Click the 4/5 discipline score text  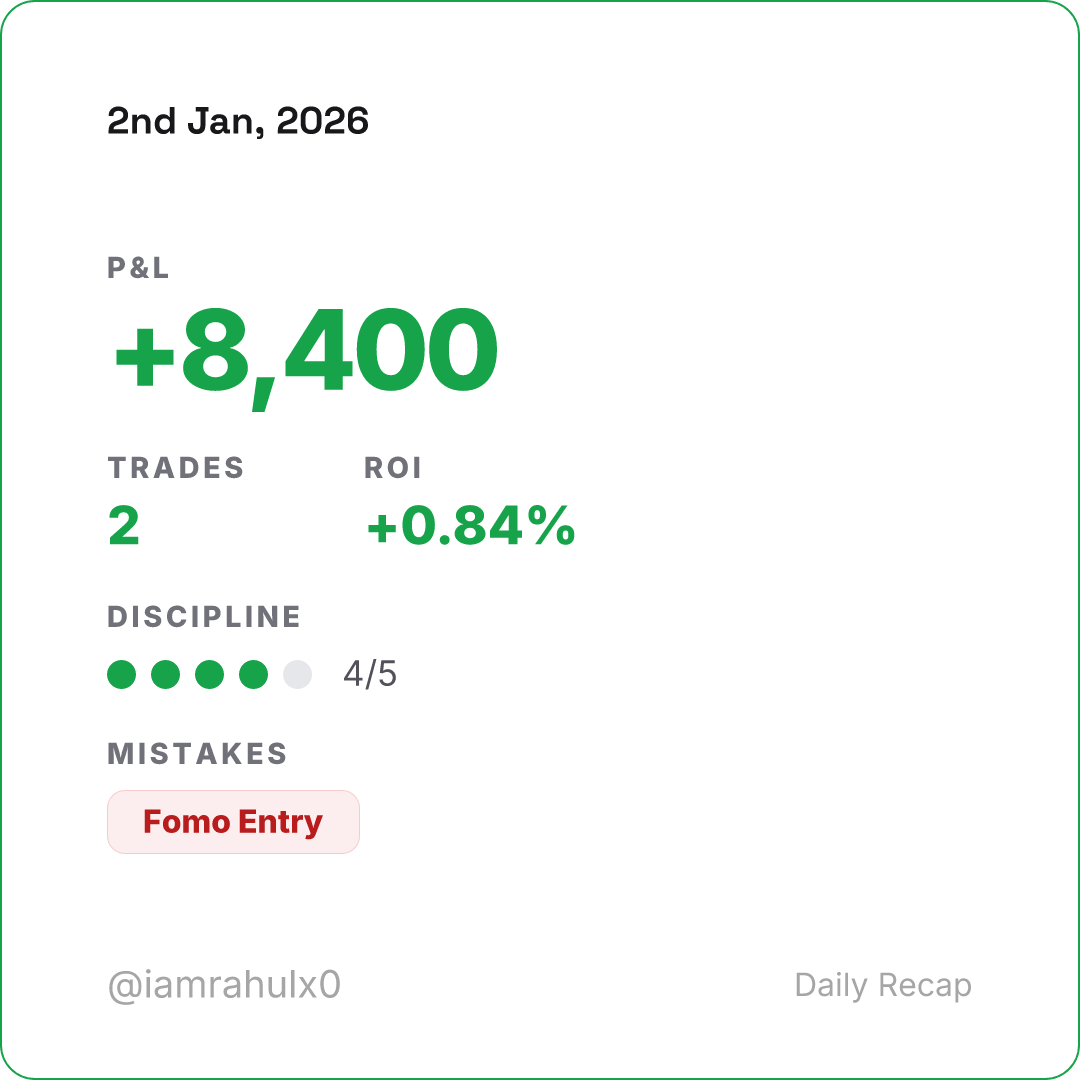[x=370, y=675]
